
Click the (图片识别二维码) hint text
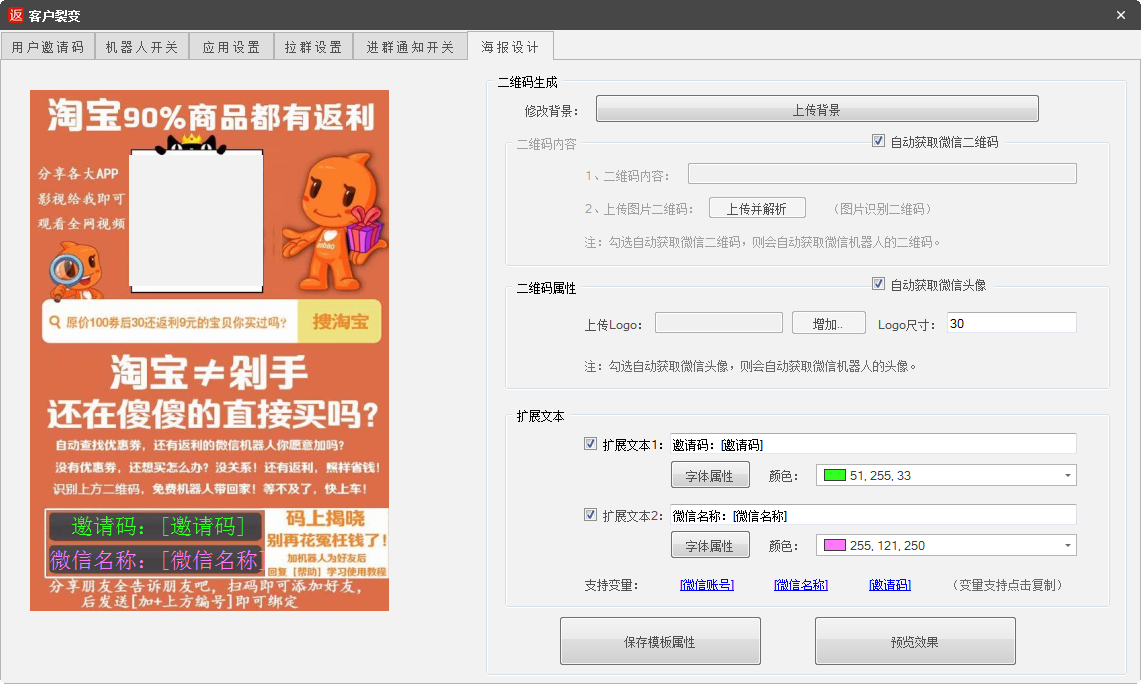882,209
